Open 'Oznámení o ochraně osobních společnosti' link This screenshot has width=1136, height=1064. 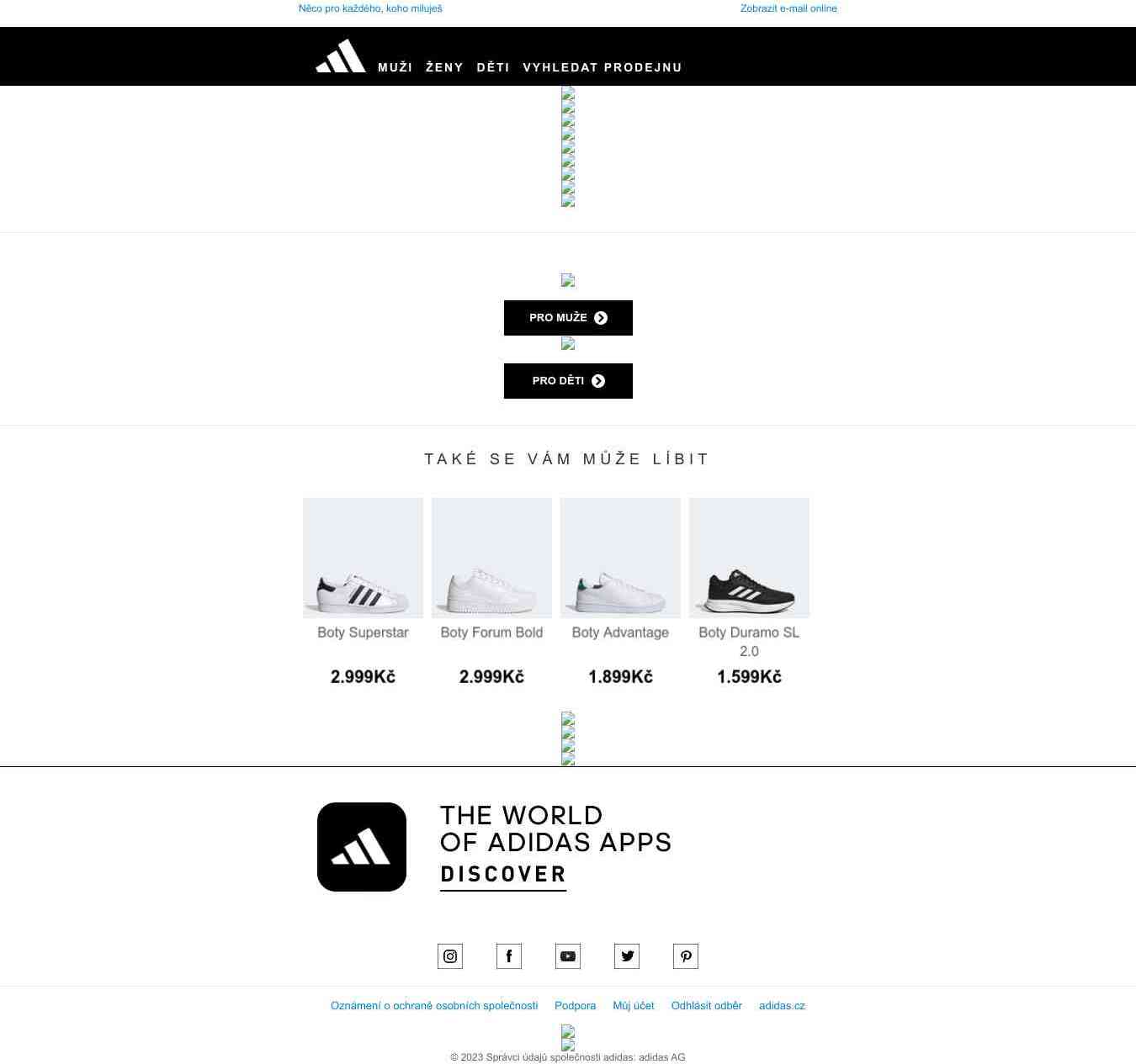(434, 1006)
